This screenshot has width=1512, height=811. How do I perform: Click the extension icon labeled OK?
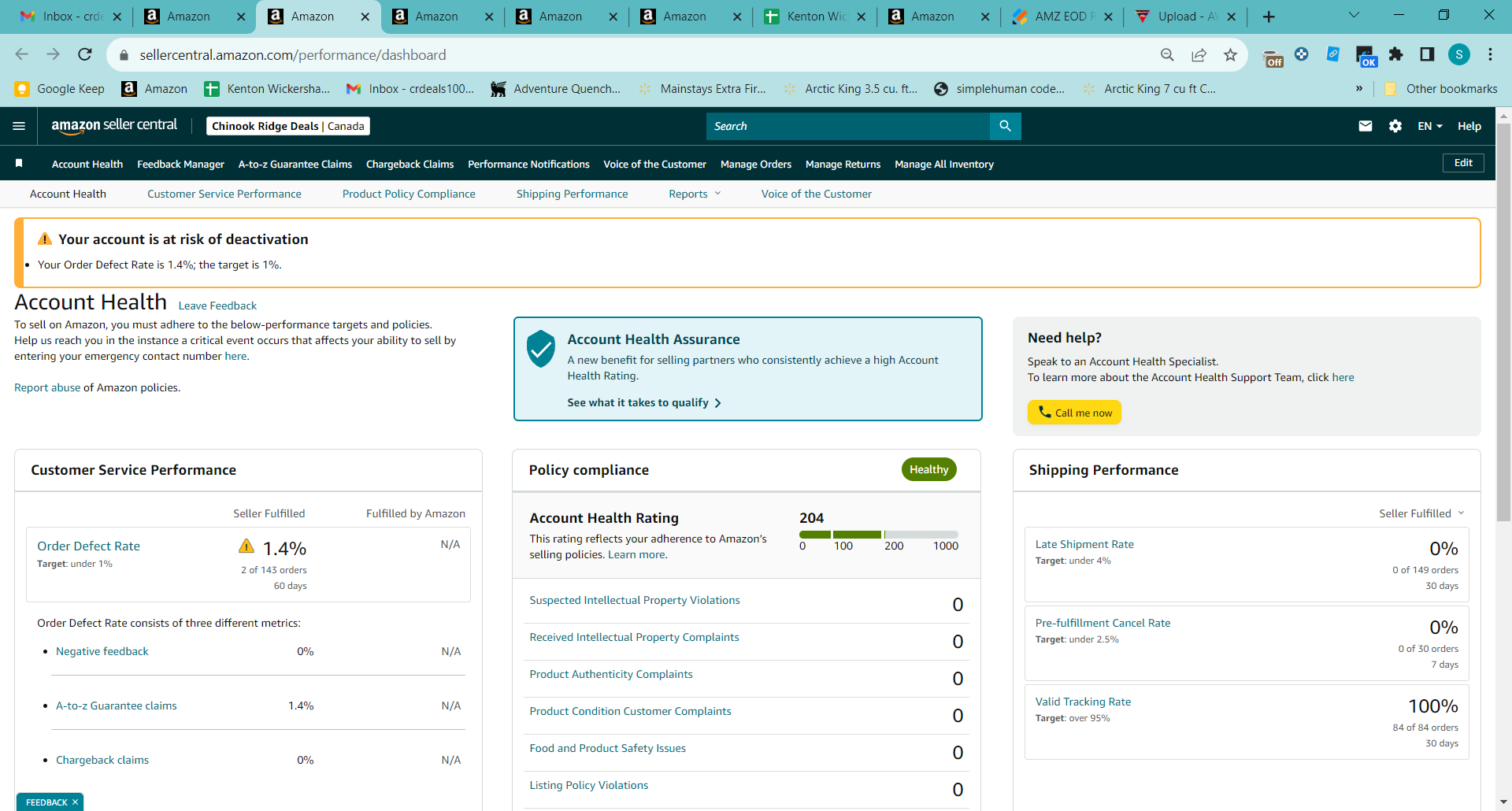[1366, 57]
